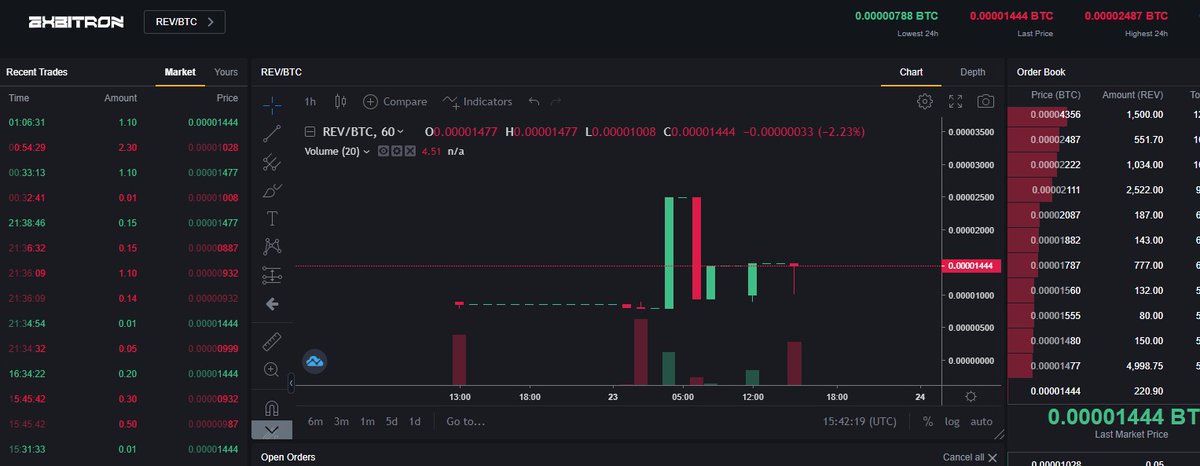
Task: Redo the chart action
Action: [556, 102]
